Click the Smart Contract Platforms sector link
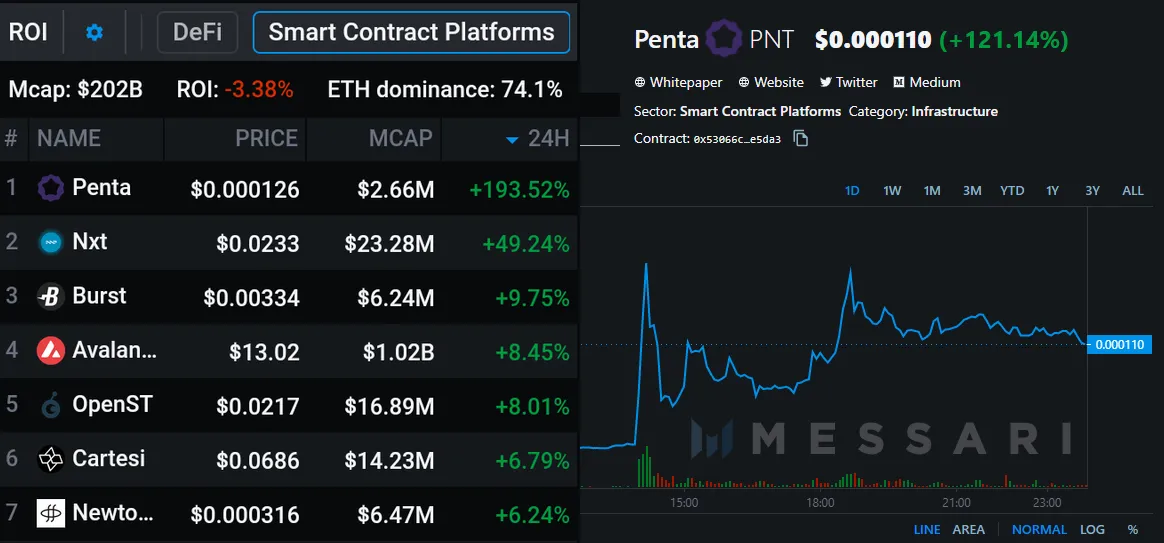Screen dimensions: 1164x543 (760, 111)
